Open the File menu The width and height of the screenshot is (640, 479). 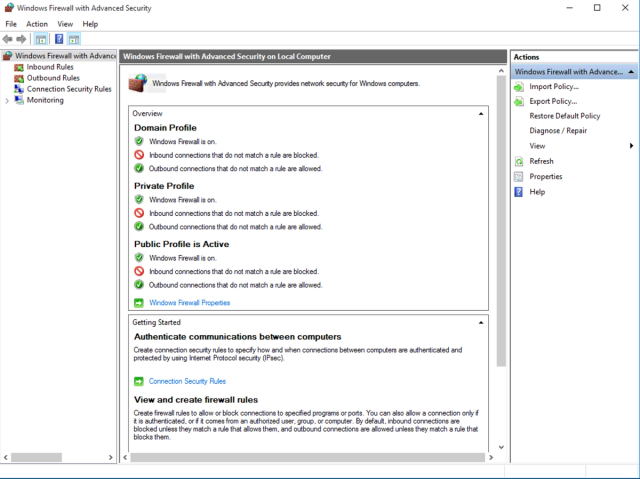[11, 24]
